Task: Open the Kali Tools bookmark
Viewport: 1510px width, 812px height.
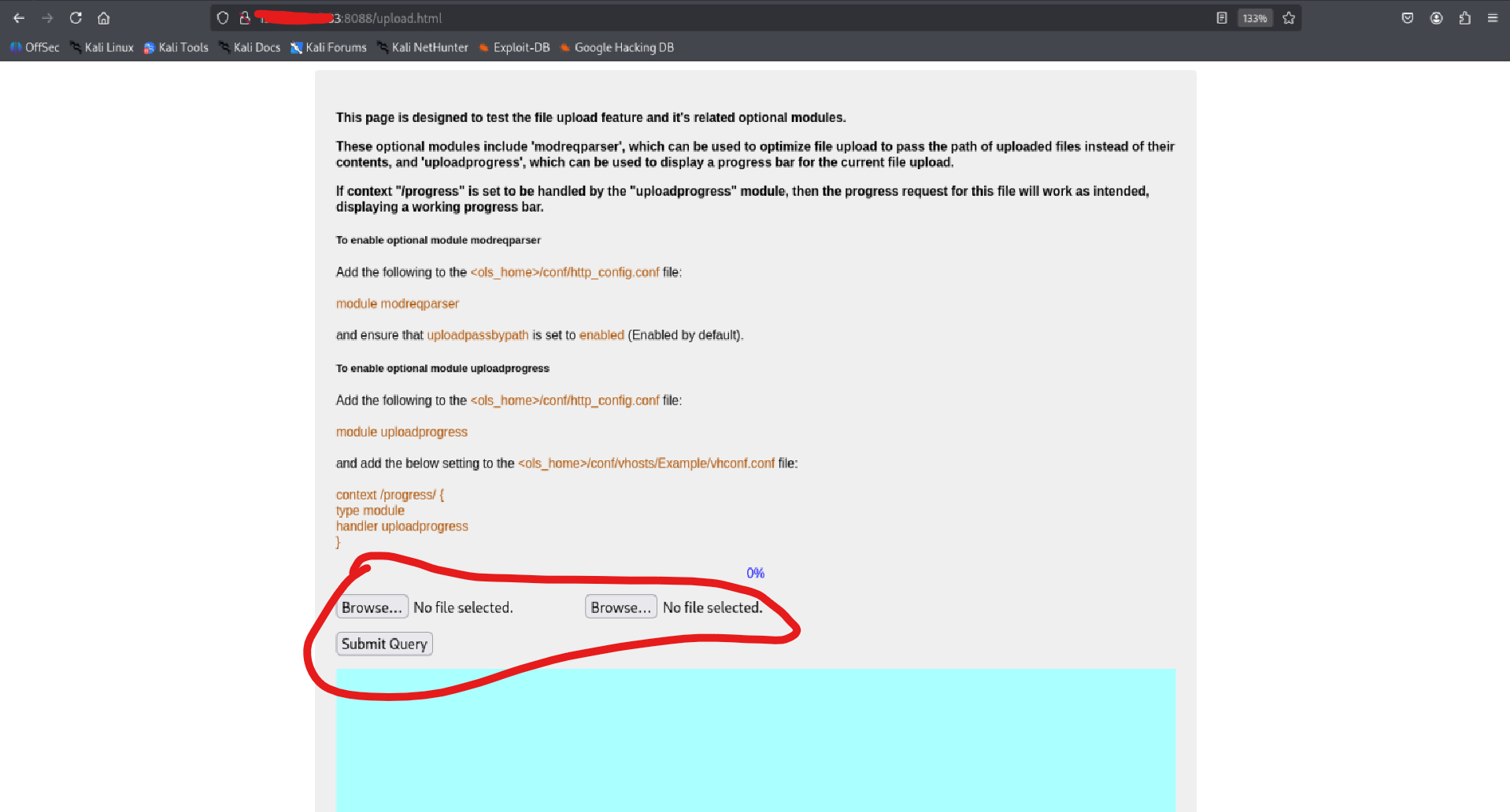Action: 176,47
